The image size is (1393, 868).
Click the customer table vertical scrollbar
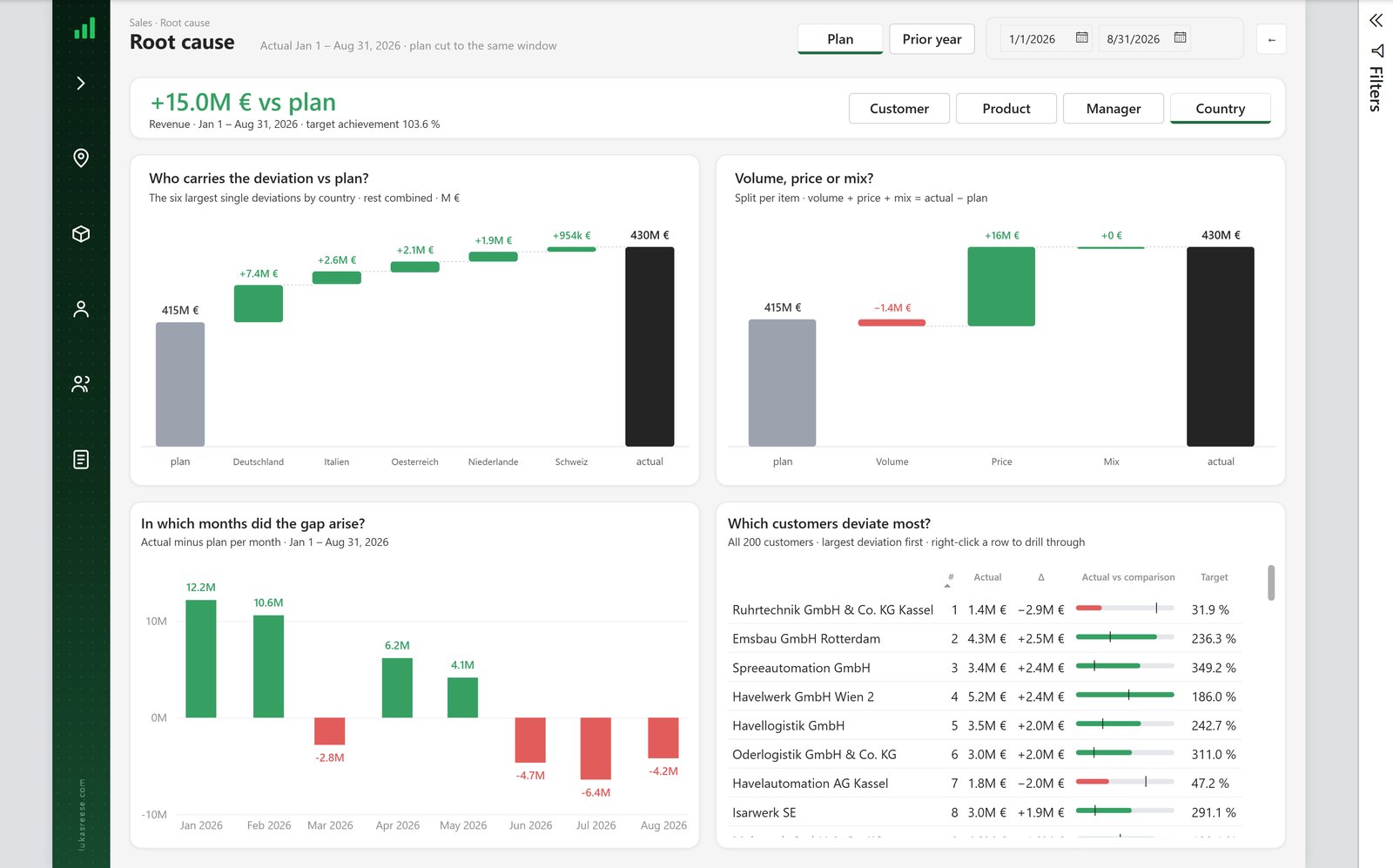coord(1271,583)
